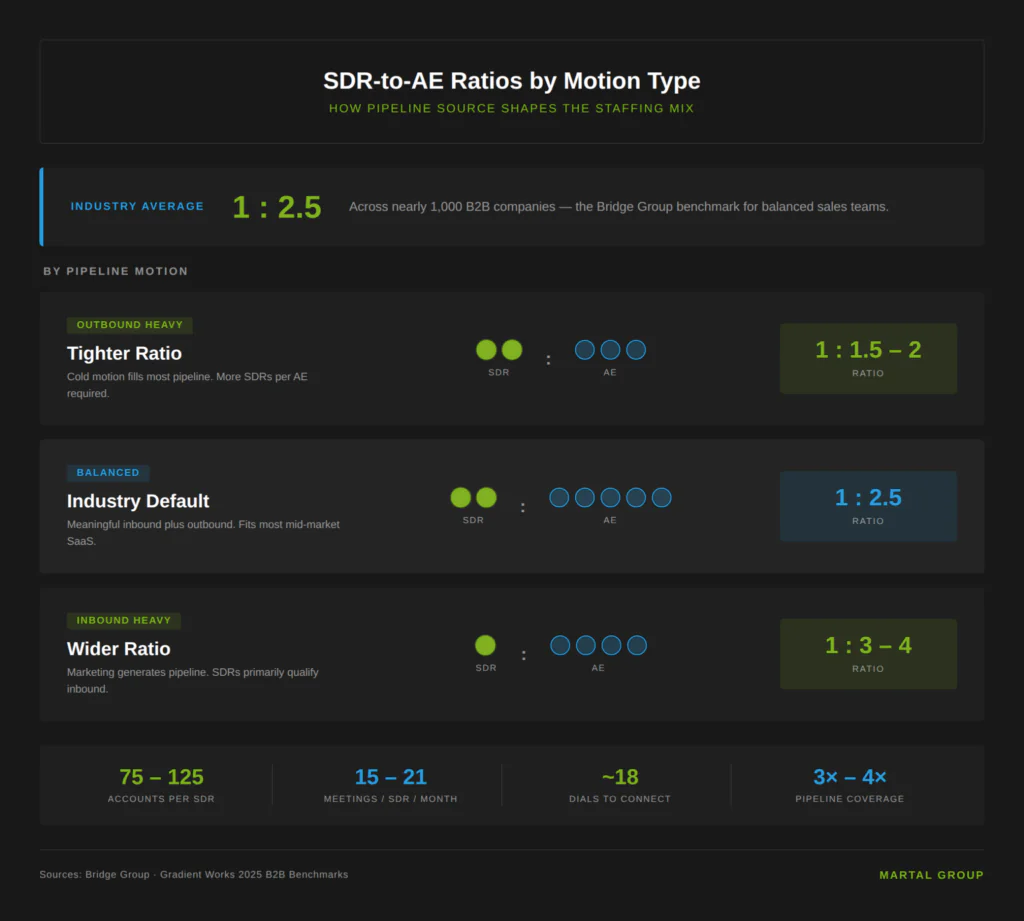The width and height of the screenshot is (1024, 921).
Task: Click the AE label in Industry Default card
Action: tap(609, 520)
